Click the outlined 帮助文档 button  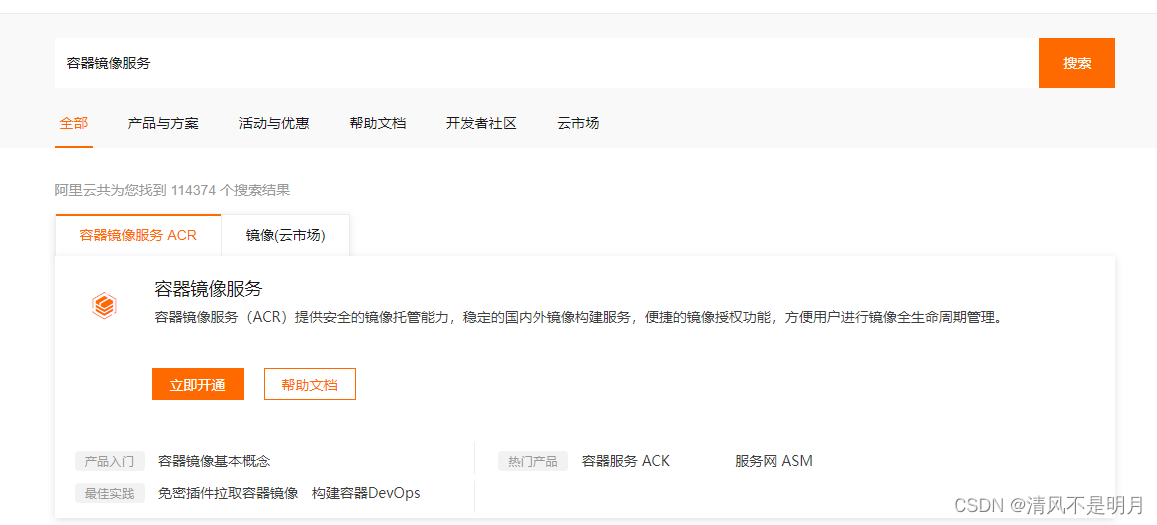(310, 384)
